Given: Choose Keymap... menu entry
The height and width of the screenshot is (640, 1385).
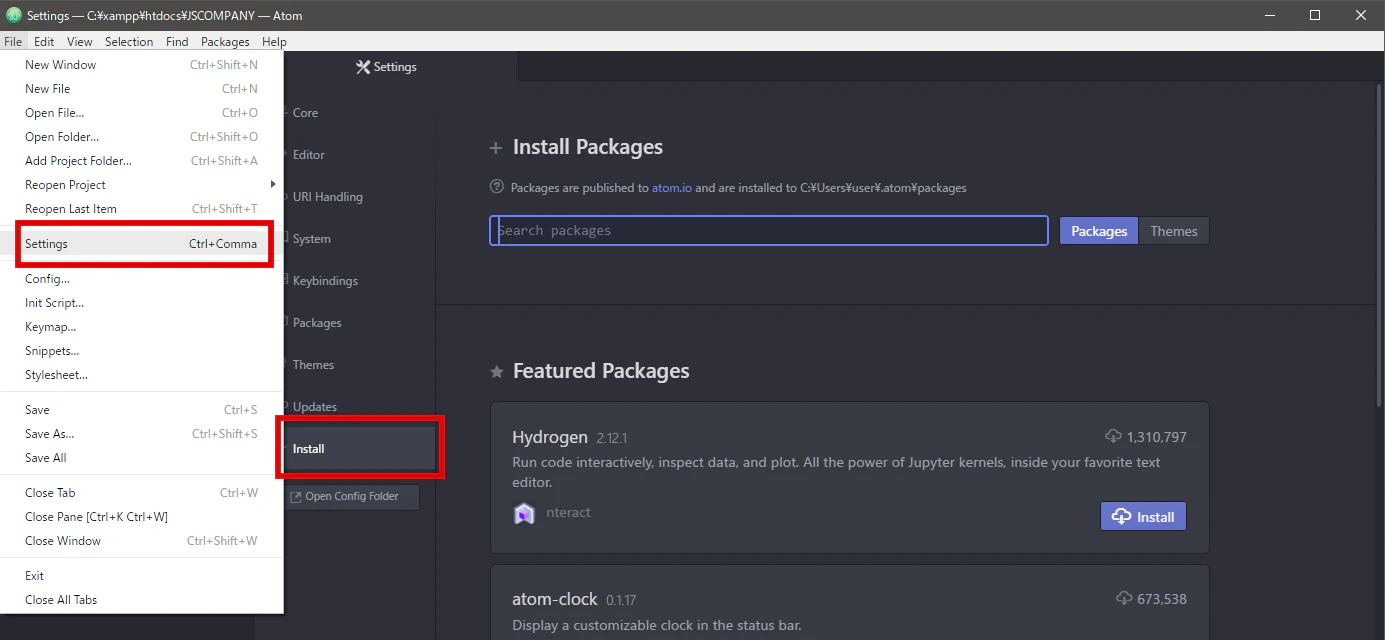Looking at the screenshot, I should (x=142, y=327).
